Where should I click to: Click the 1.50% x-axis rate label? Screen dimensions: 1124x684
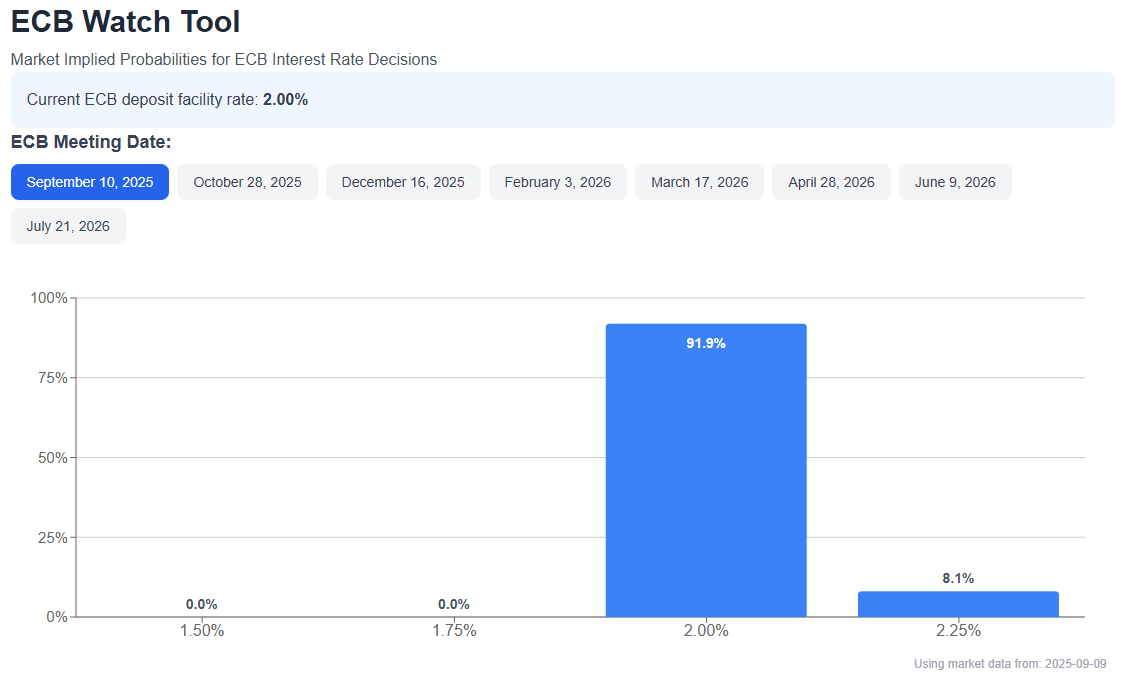(x=202, y=631)
